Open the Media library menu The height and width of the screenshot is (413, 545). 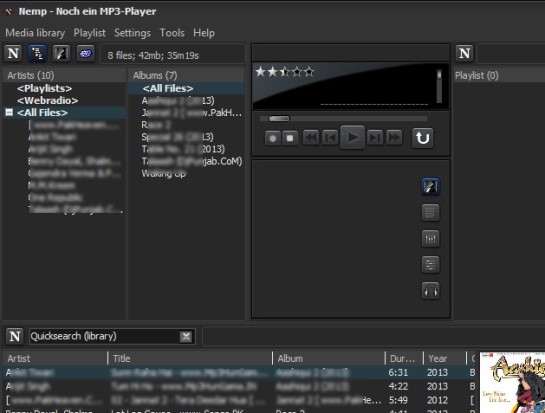pos(35,33)
